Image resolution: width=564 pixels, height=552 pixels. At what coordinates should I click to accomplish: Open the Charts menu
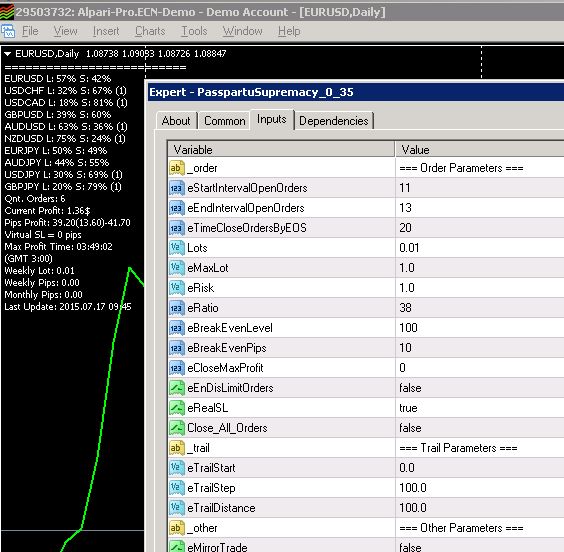point(150,31)
